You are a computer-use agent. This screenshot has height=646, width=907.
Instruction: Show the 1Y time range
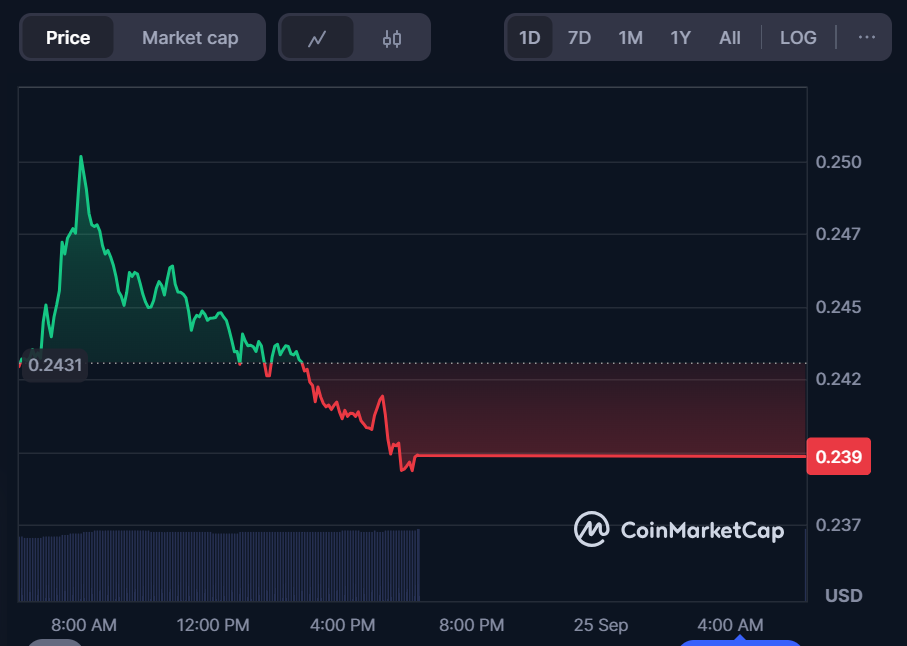[x=680, y=38]
